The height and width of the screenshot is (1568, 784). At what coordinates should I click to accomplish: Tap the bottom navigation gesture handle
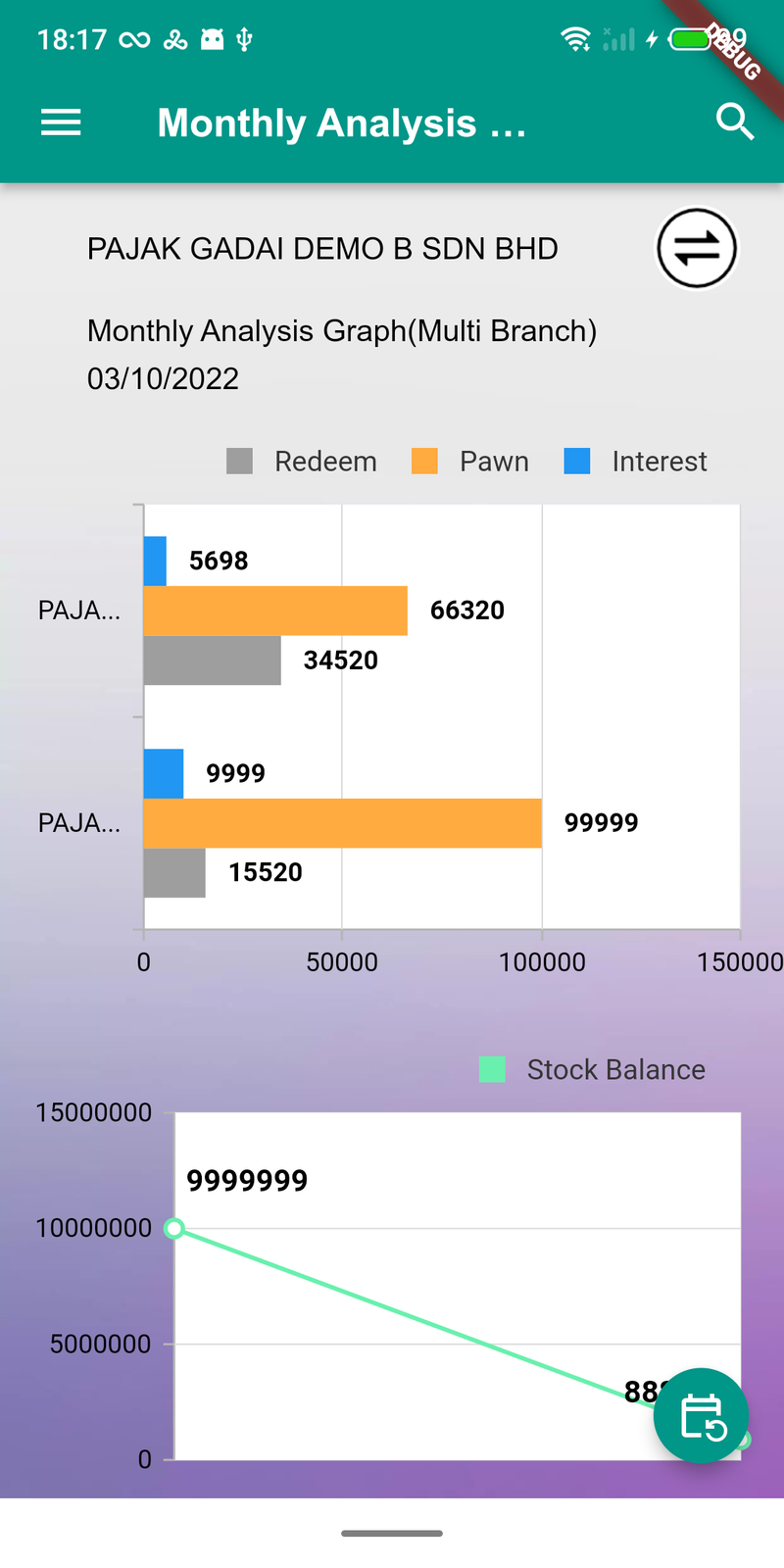click(392, 1533)
